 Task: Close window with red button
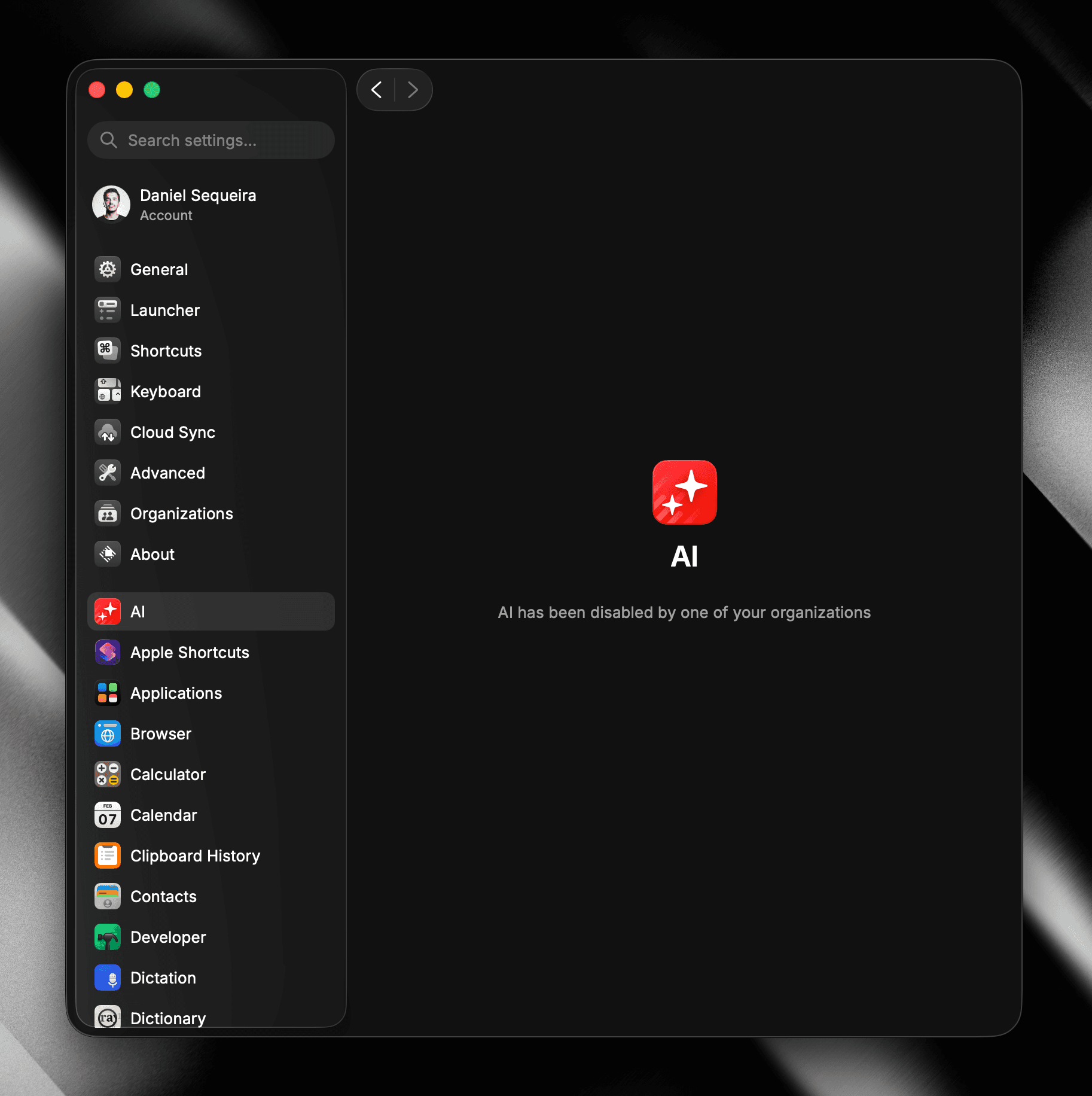[x=97, y=90]
